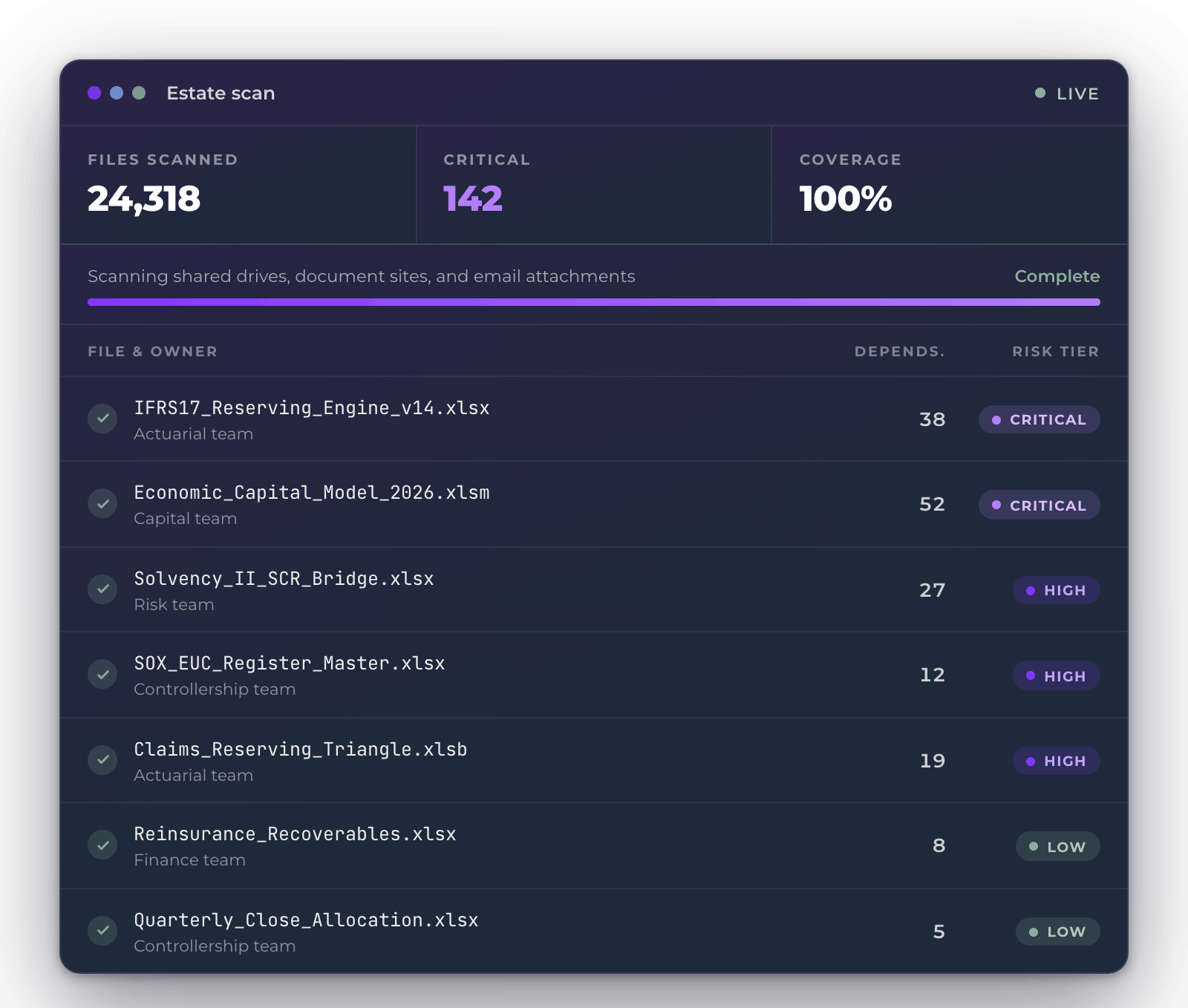Open the FILES SCANNED stat card
Viewport: 1188px width, 1008px height.
pos(238,185)
